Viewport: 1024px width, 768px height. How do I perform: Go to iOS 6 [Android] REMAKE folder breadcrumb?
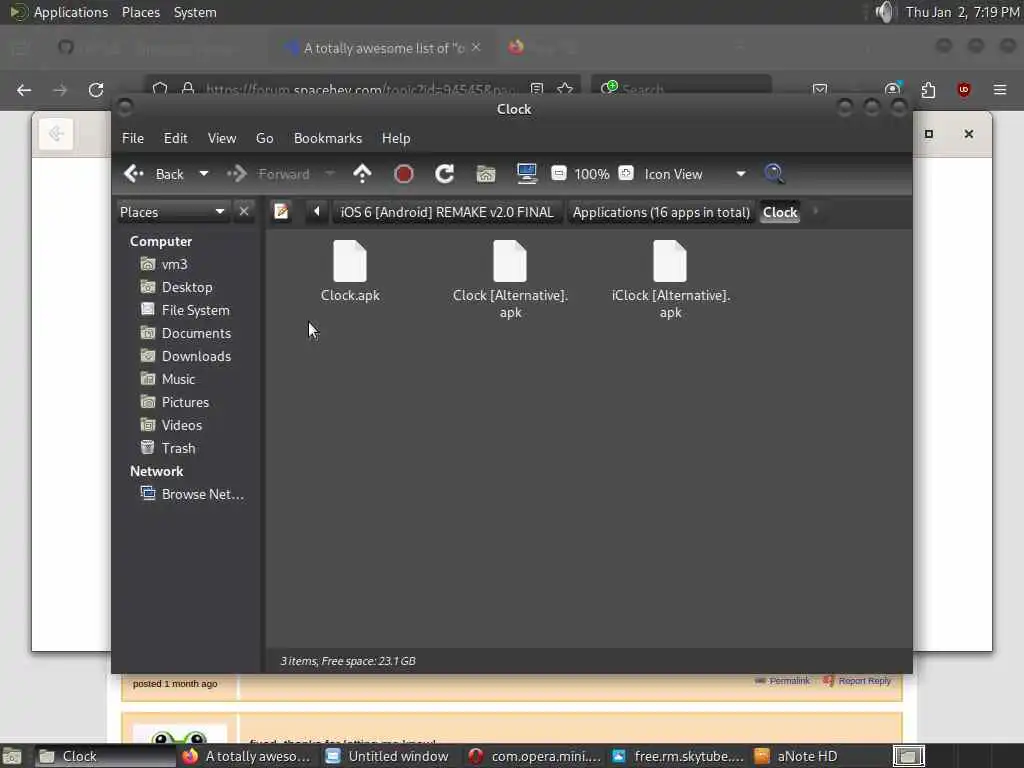447,212
